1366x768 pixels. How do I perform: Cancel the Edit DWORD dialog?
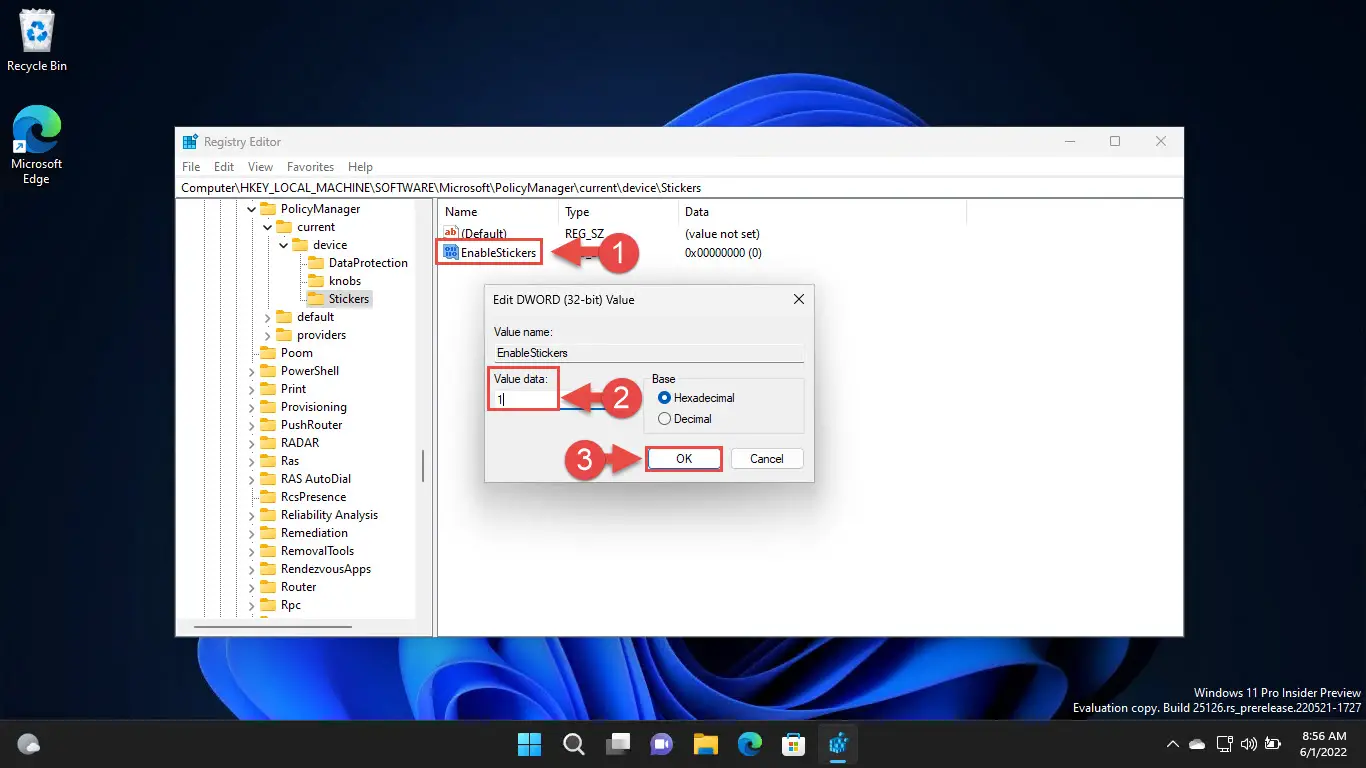[767, 459]
